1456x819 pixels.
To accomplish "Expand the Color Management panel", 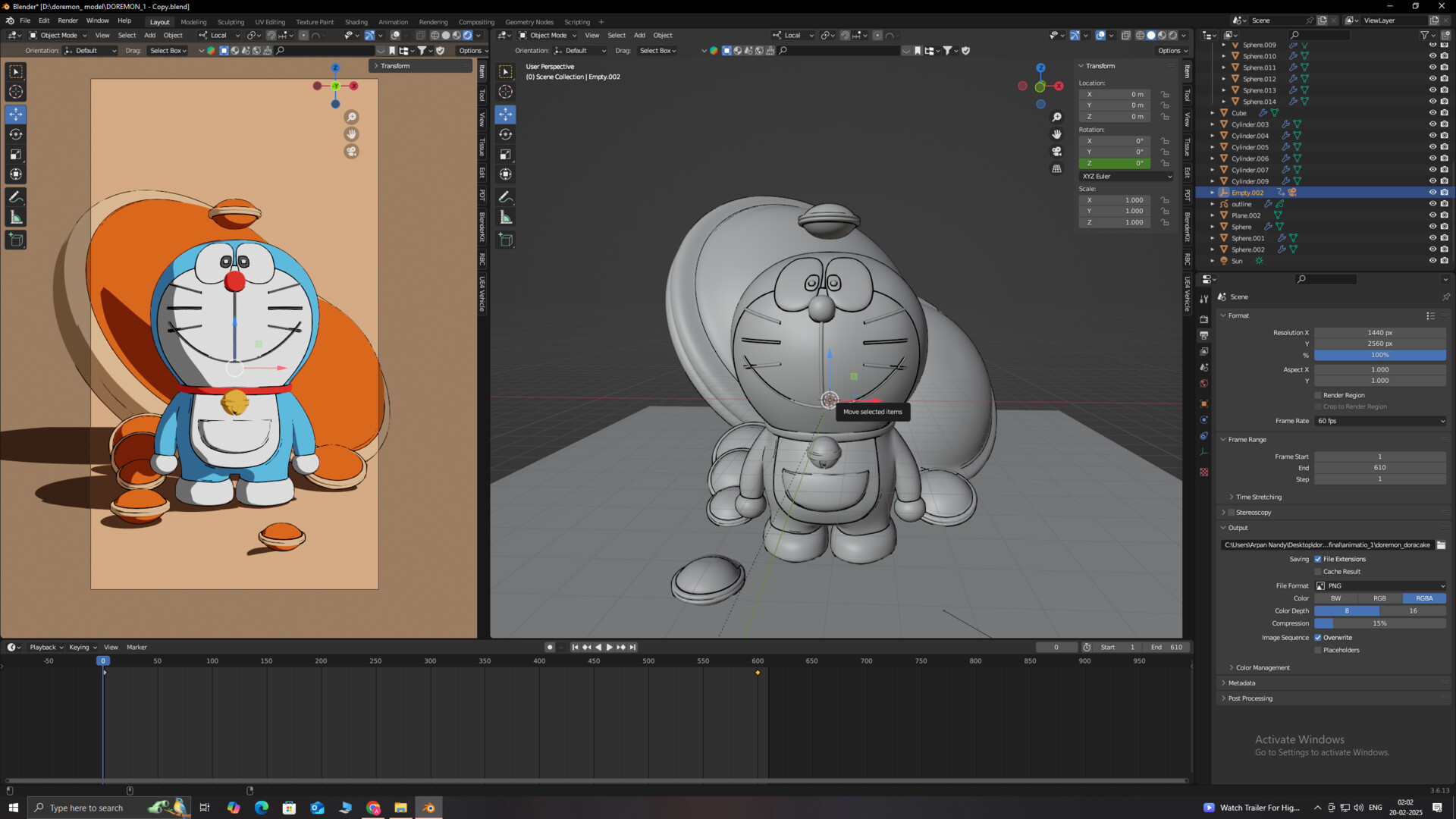I will 1262,668.
